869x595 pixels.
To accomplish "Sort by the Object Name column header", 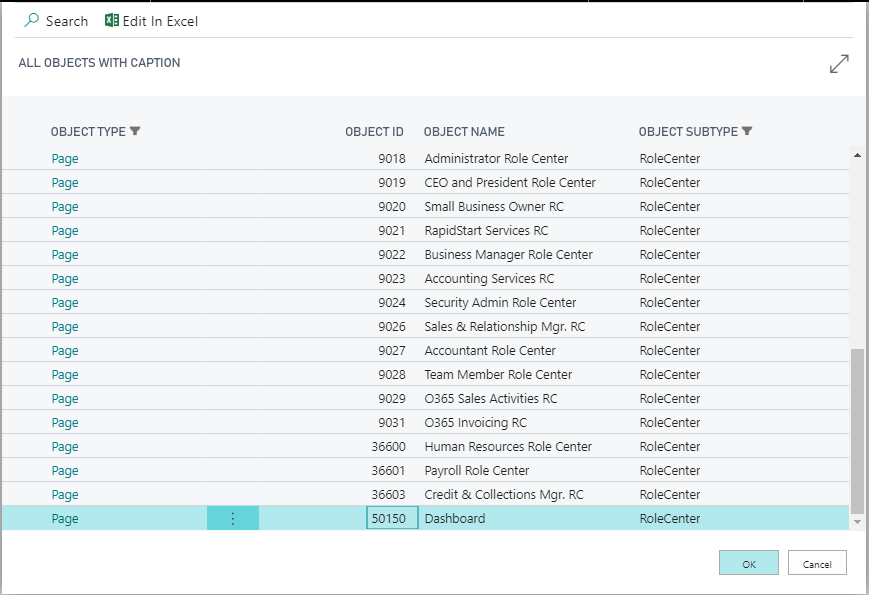I will pyautogui.click(x=464, y=132).
